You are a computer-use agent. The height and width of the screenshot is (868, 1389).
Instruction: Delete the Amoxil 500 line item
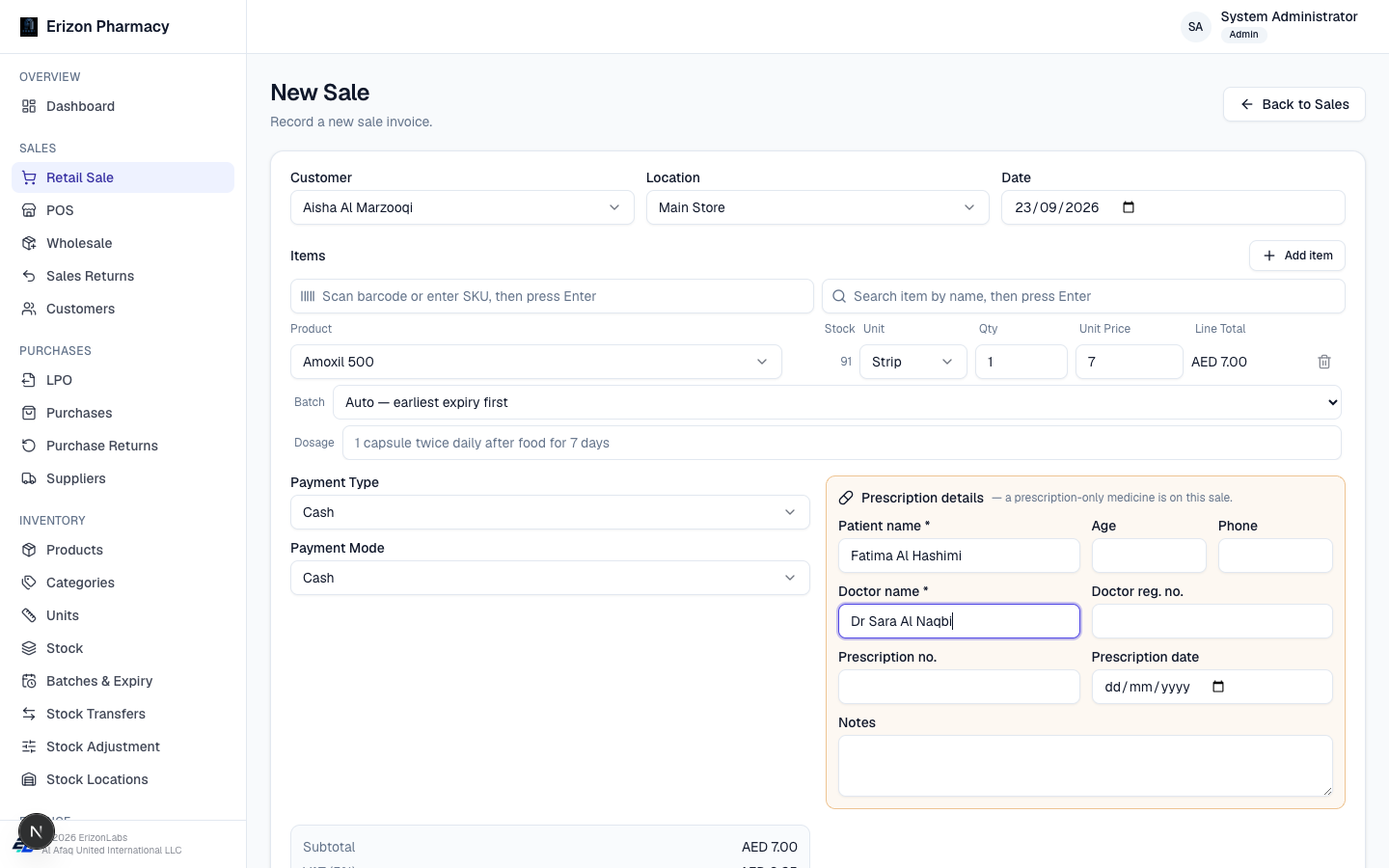[1324, 362]
